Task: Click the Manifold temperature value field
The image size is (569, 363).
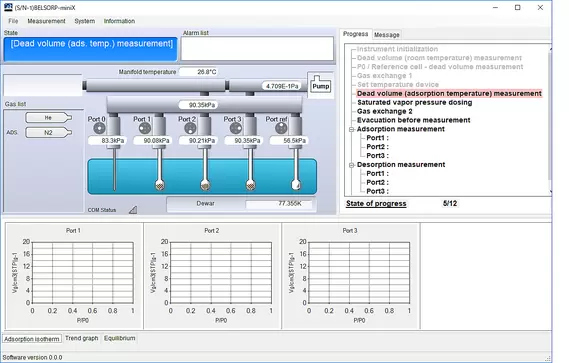Action: 200,72
